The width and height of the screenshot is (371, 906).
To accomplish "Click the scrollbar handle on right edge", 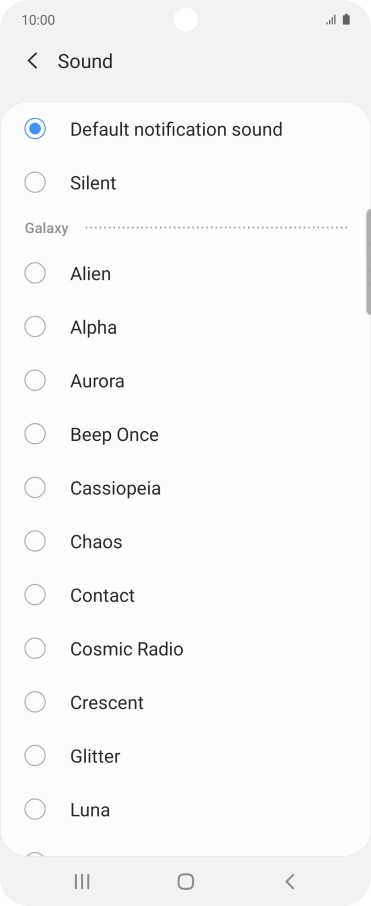I will [368, 262].
